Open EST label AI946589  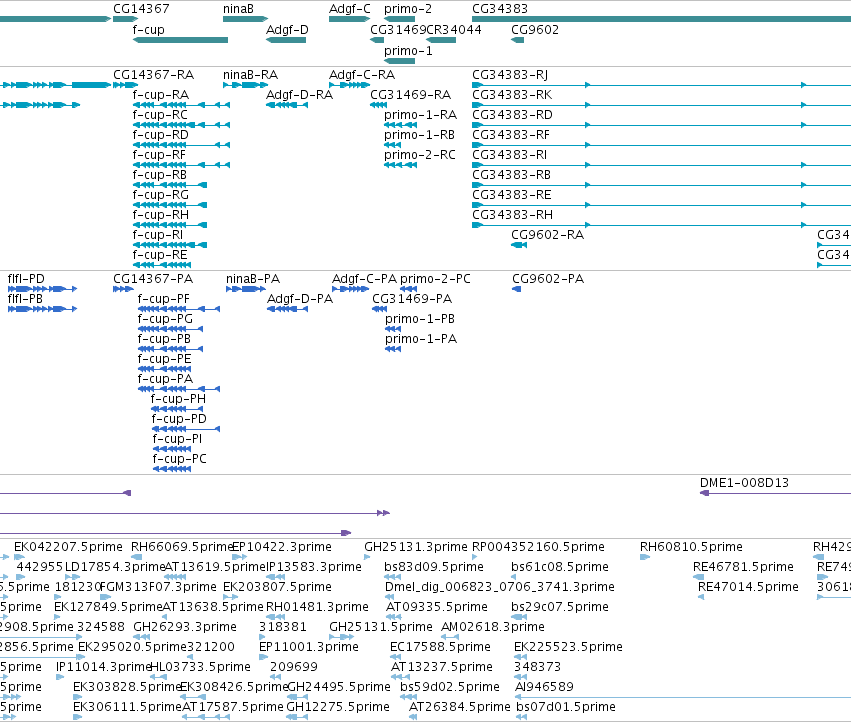pos(544,687)
